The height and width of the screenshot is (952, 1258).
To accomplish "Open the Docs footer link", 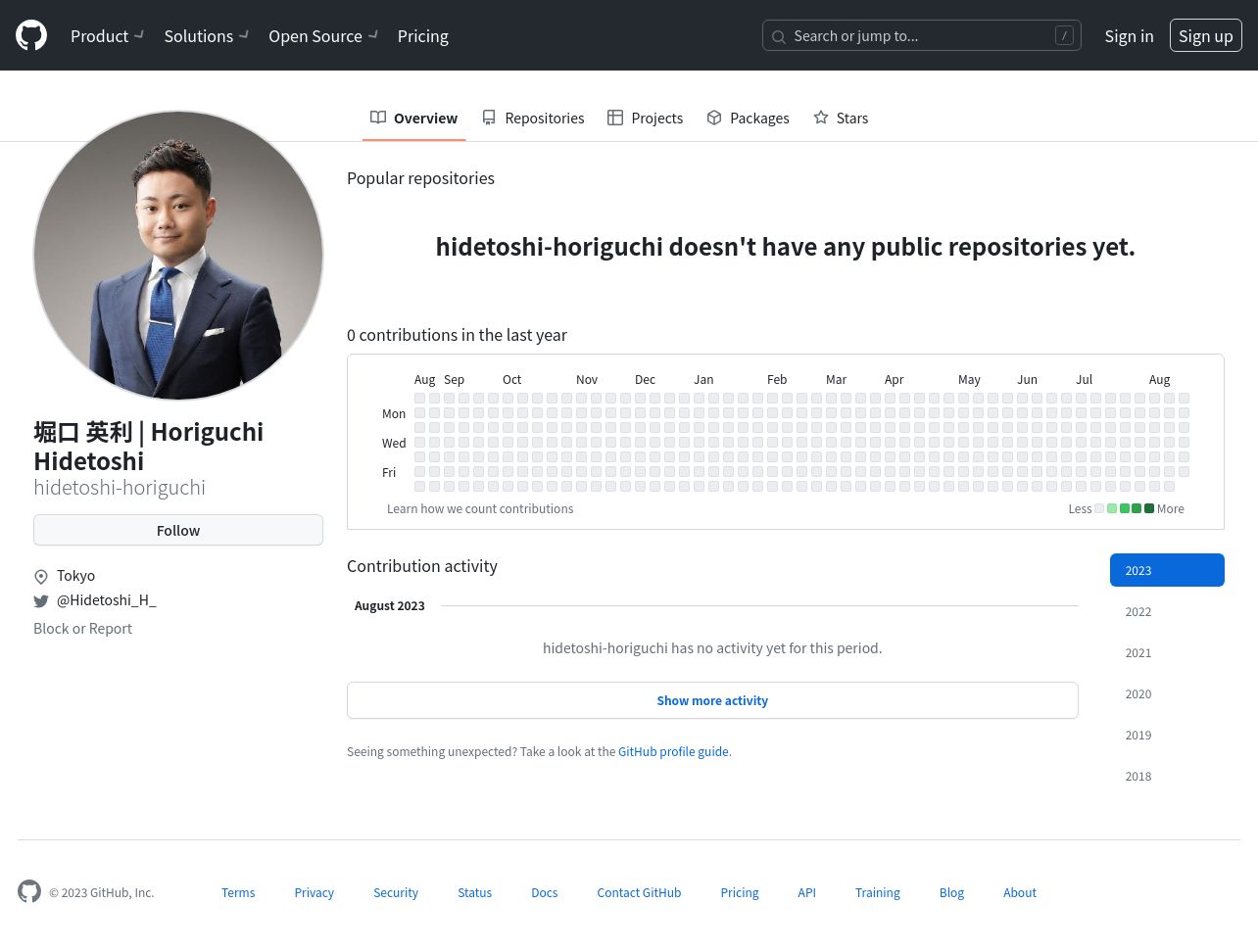I will pyautogui.click(x=544, y=892).
